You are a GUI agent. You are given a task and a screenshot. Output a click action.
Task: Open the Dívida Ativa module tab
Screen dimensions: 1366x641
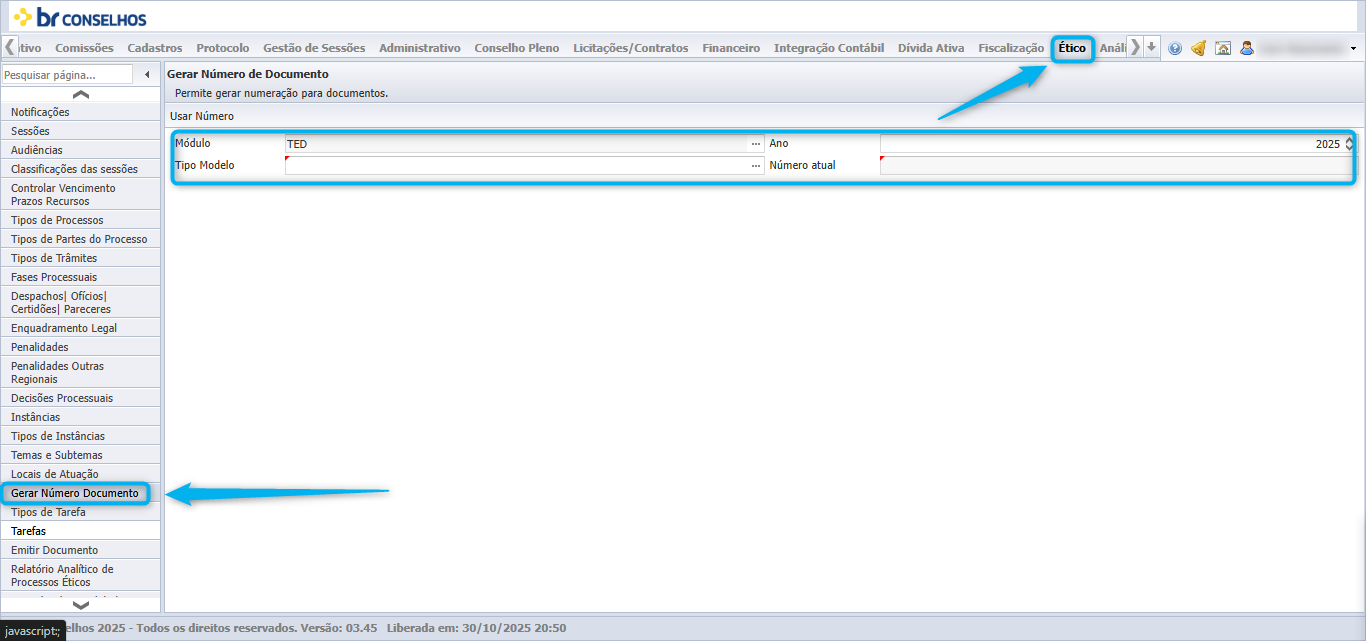(x=931, y=48)
